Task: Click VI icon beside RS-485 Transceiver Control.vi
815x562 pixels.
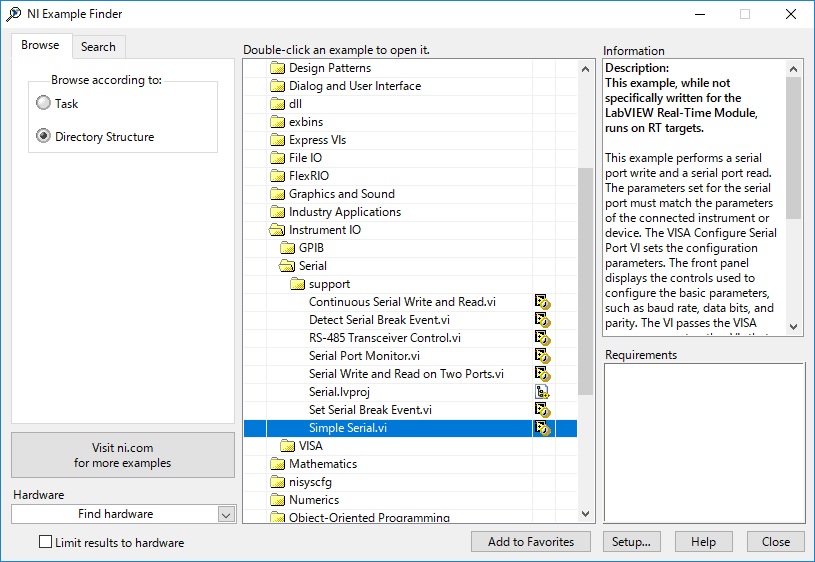Action: pyautogui.click(x=543, y=338)
